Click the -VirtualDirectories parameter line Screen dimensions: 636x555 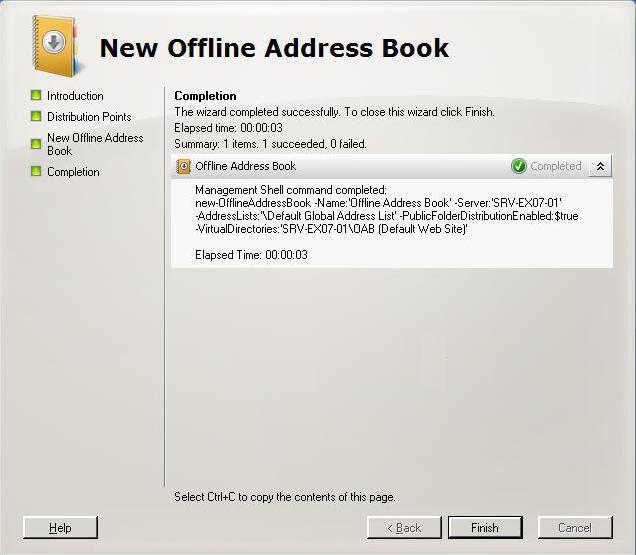point(331,229)
